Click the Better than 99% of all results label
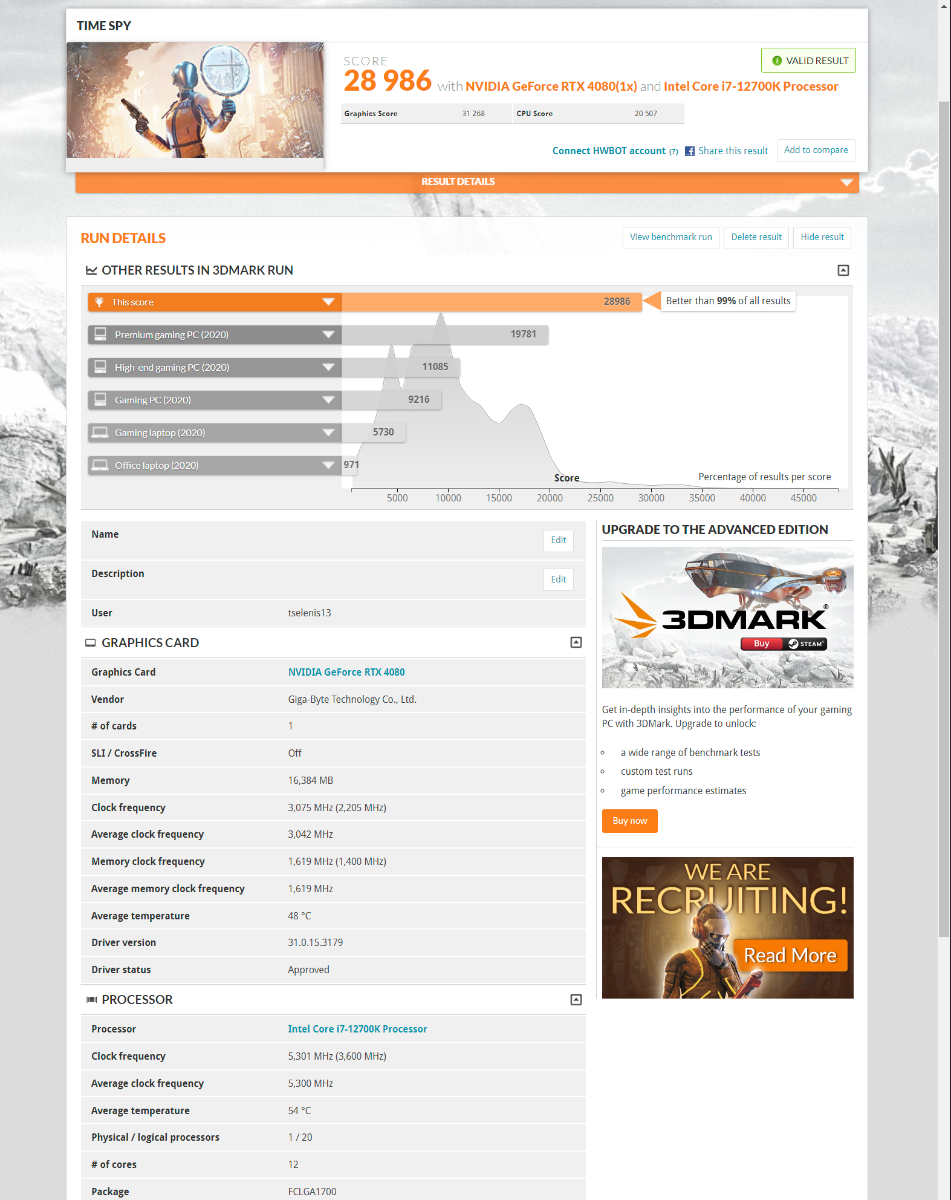 728,301
